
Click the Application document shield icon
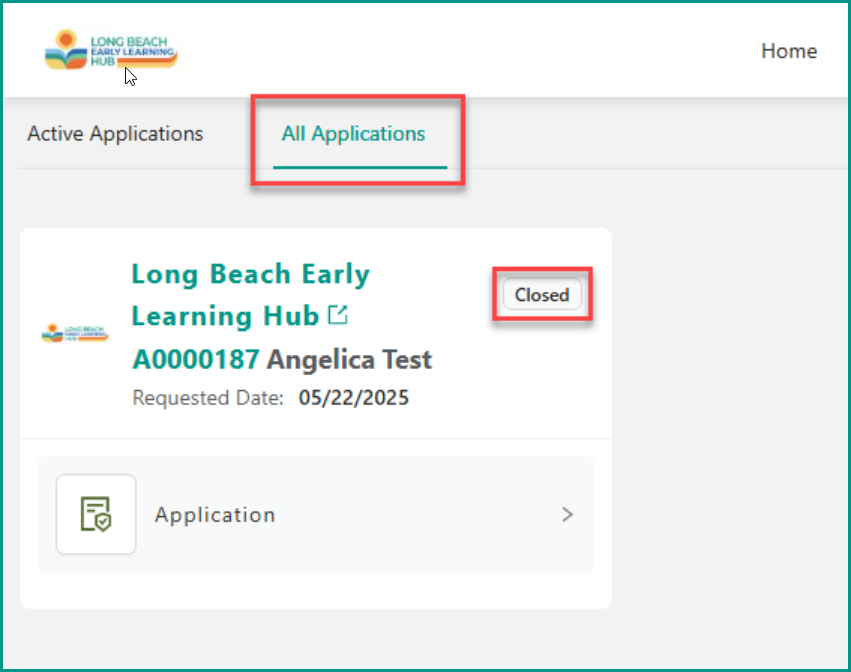point(96,514)
